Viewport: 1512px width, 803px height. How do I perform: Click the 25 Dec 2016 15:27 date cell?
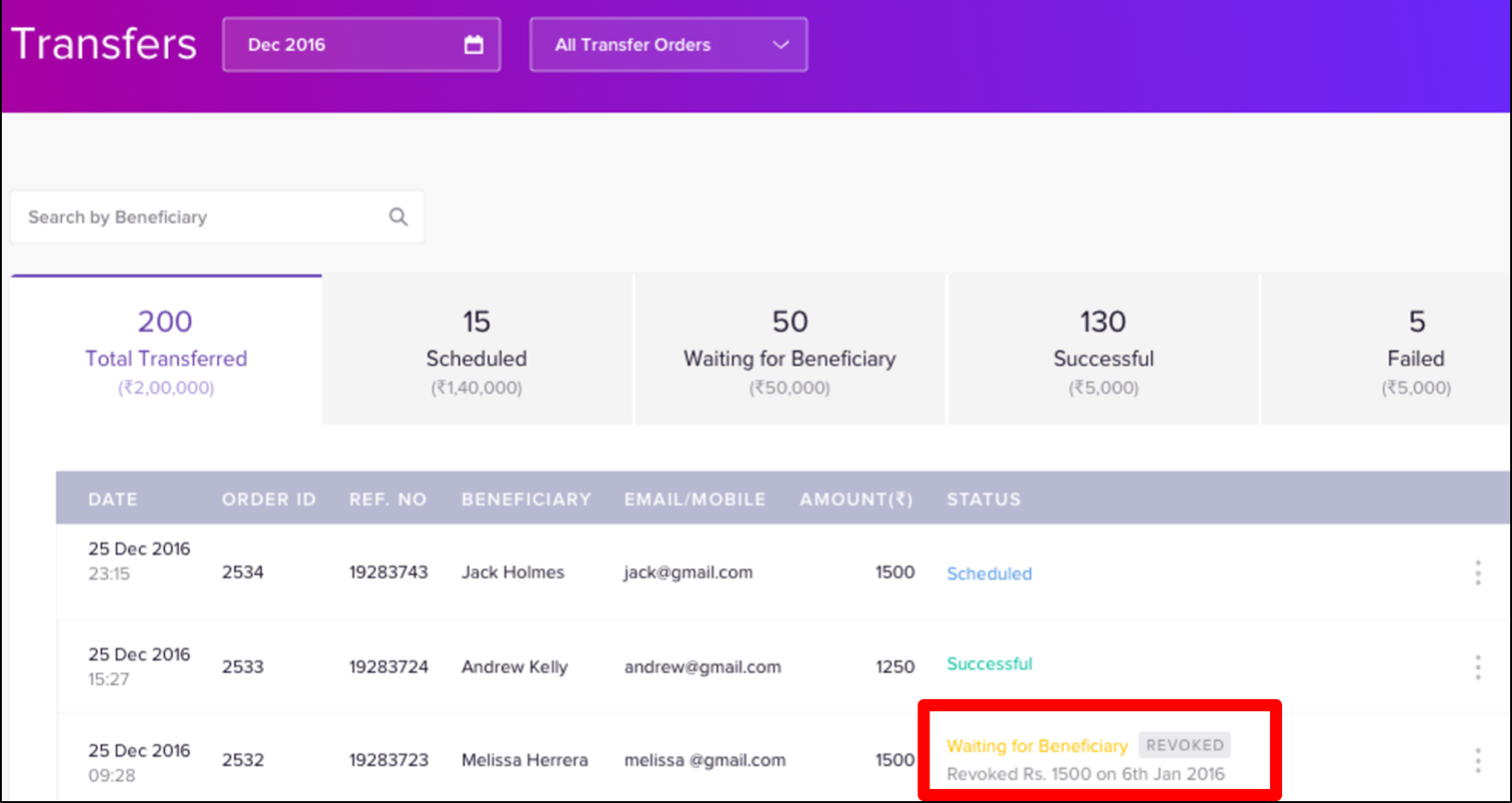[x=139, y=667]
